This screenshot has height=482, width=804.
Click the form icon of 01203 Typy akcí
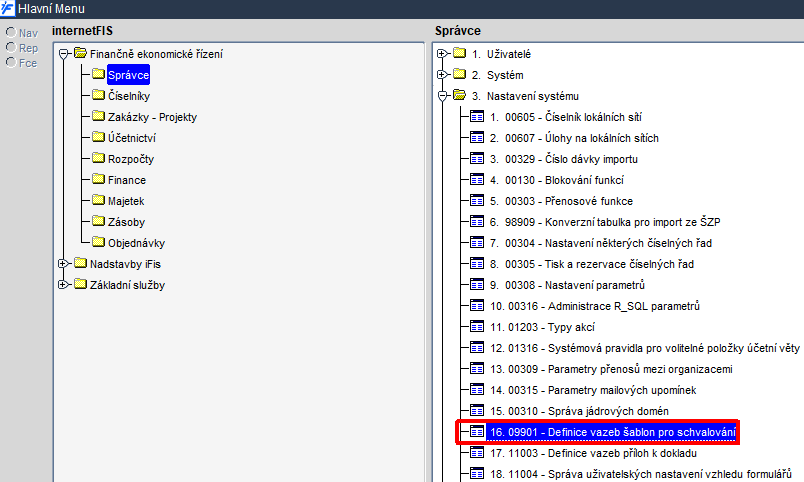coord(477,327)
